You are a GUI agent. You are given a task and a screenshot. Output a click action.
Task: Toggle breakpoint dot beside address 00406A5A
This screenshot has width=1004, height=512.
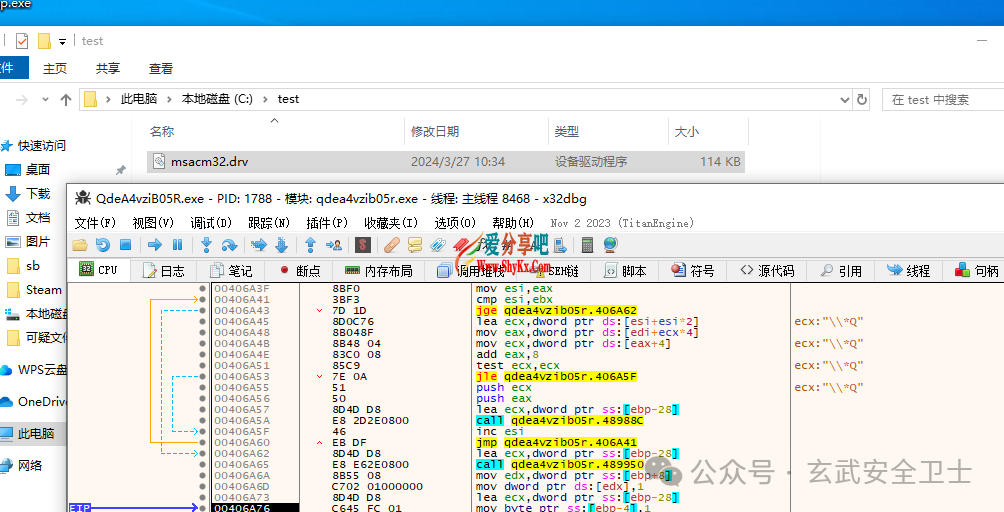(203, 421)
